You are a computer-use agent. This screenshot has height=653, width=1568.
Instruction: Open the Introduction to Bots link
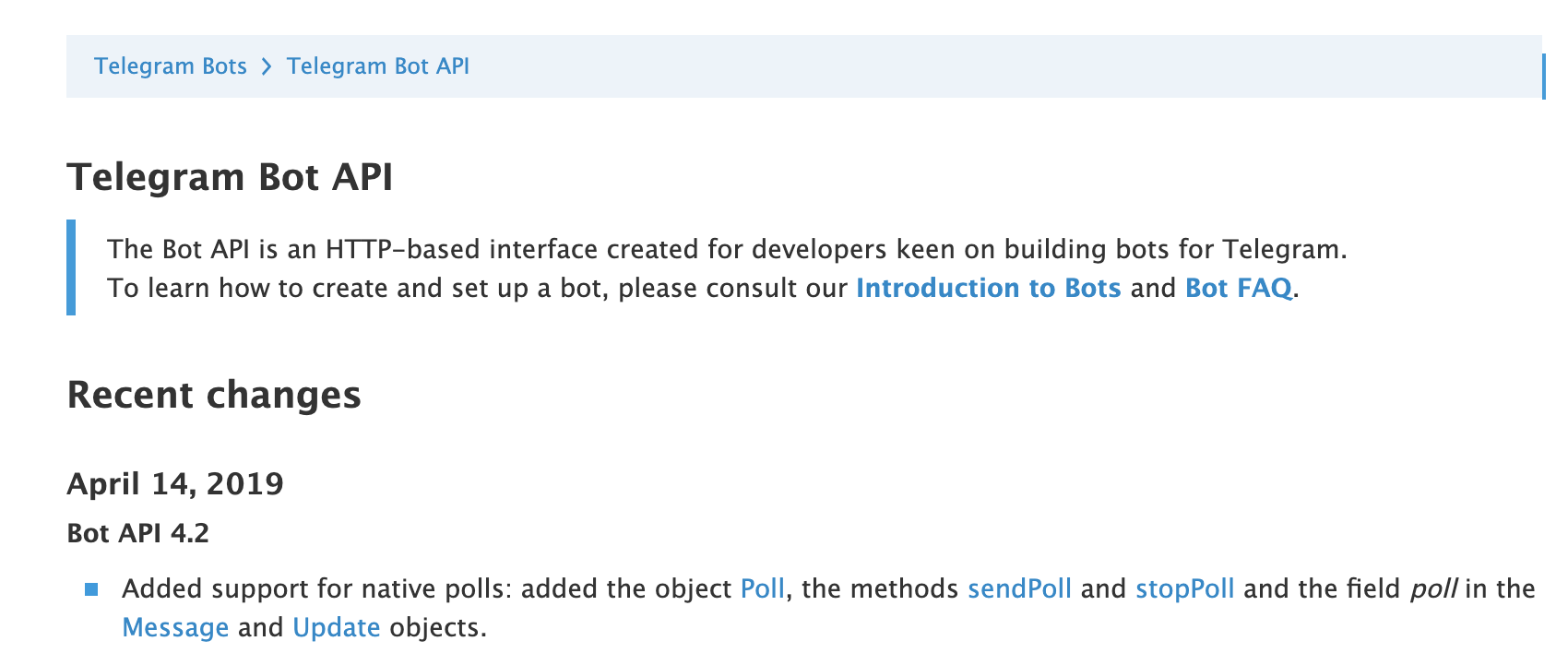tap(989, 288)
